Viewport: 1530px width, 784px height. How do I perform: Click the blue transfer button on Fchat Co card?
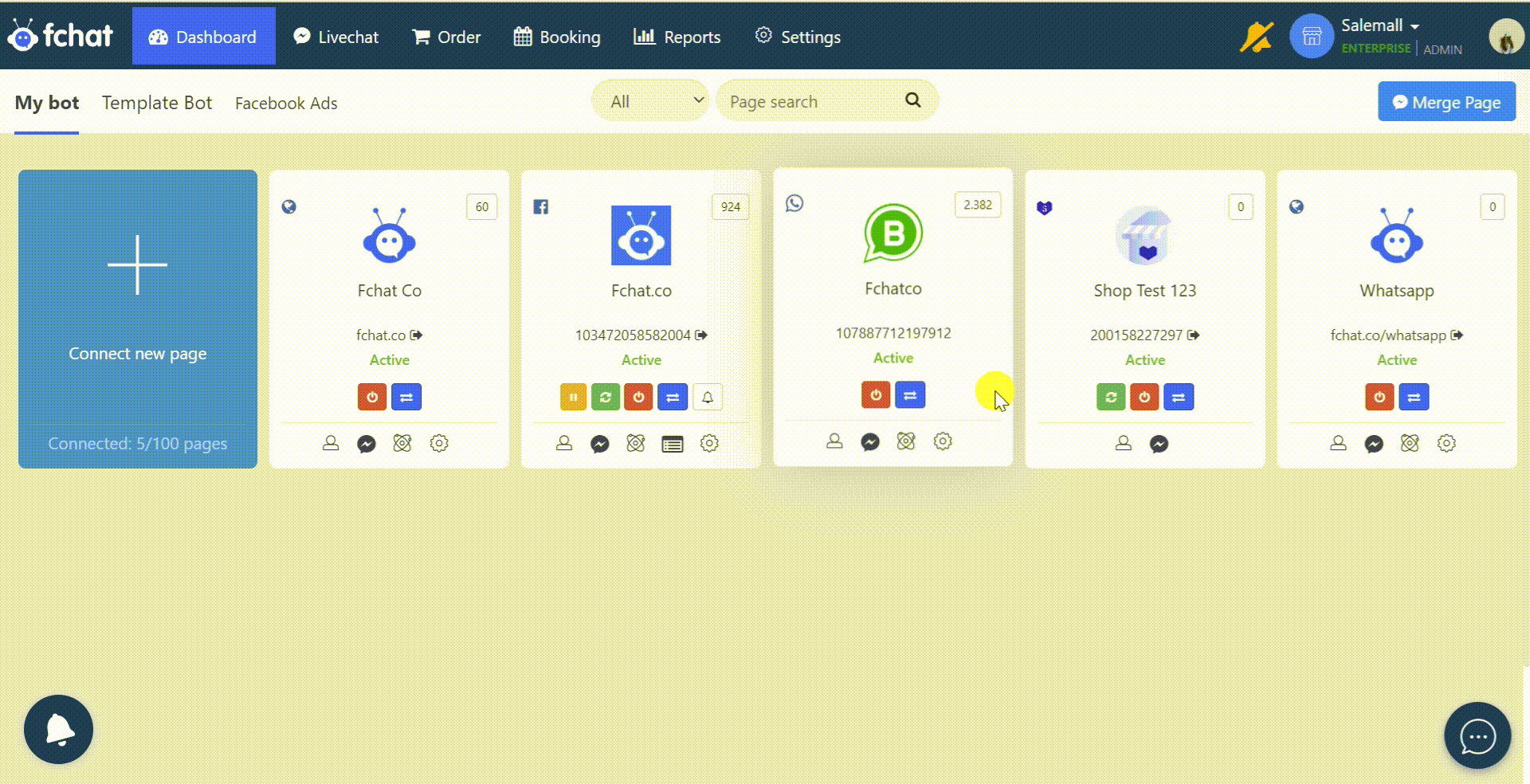tap(406, 397)
